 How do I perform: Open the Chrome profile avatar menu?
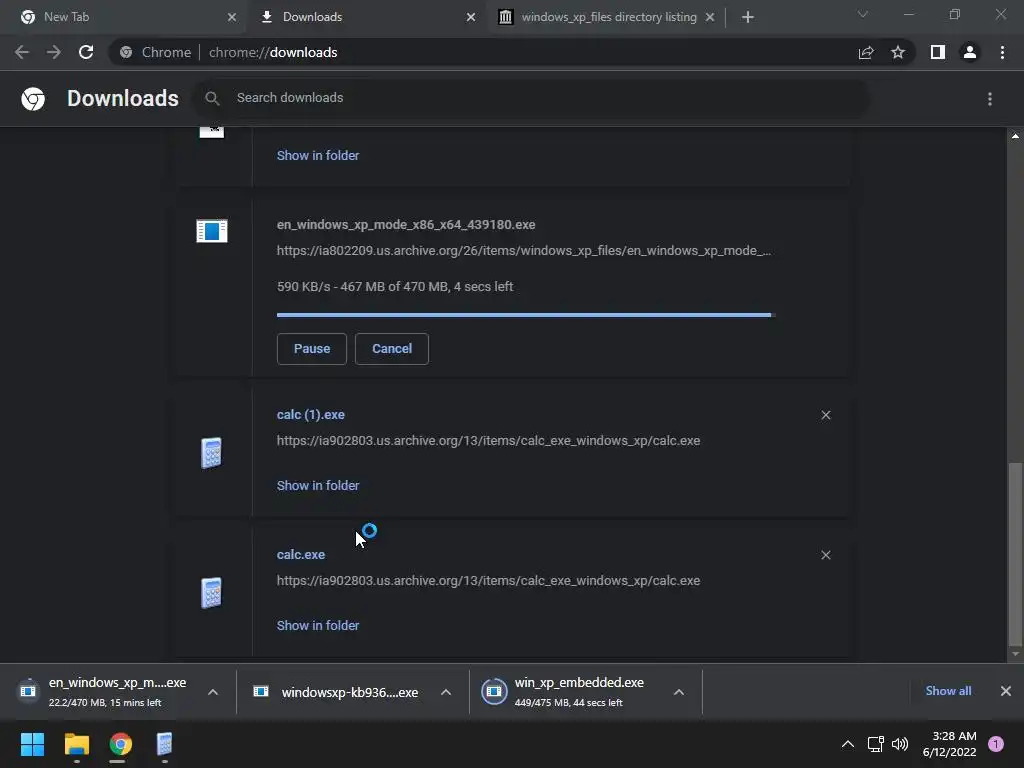(x=970, y=52)
